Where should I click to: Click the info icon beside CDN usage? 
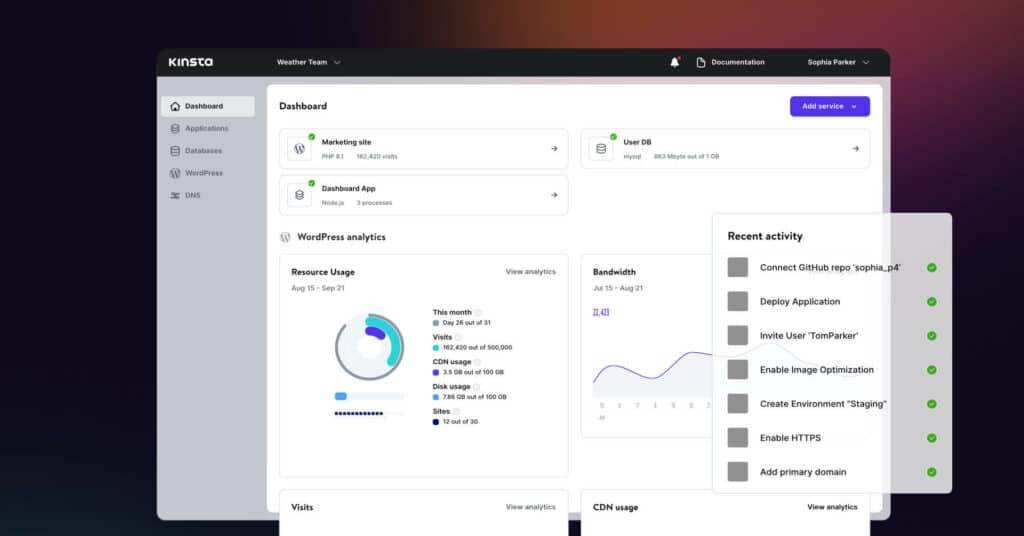coord(478,362)
